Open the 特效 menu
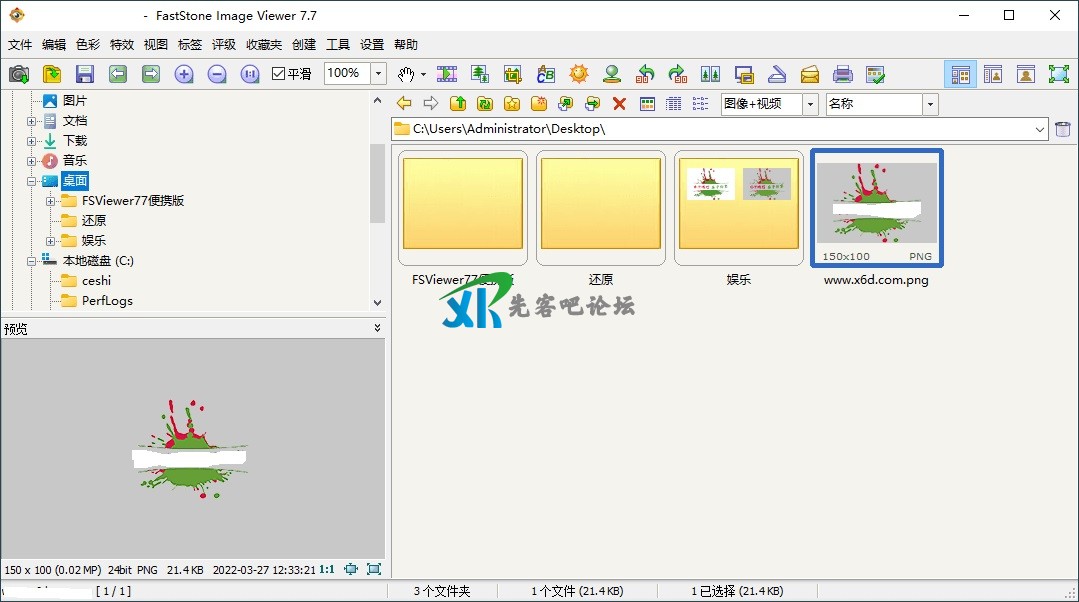The image size is (1079, 602). (121, 45)
